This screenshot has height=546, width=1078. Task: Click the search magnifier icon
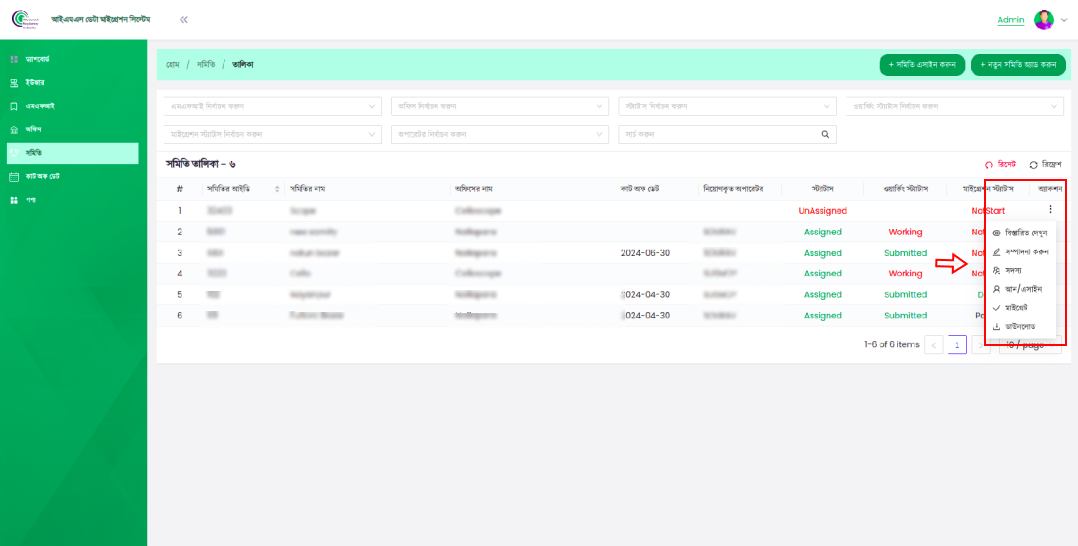(x=825, y=134)
